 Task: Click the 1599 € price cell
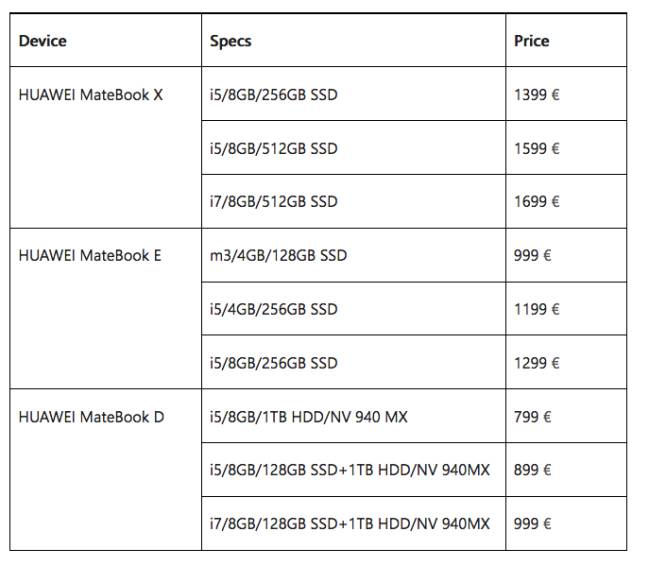(x=537, y=148)
